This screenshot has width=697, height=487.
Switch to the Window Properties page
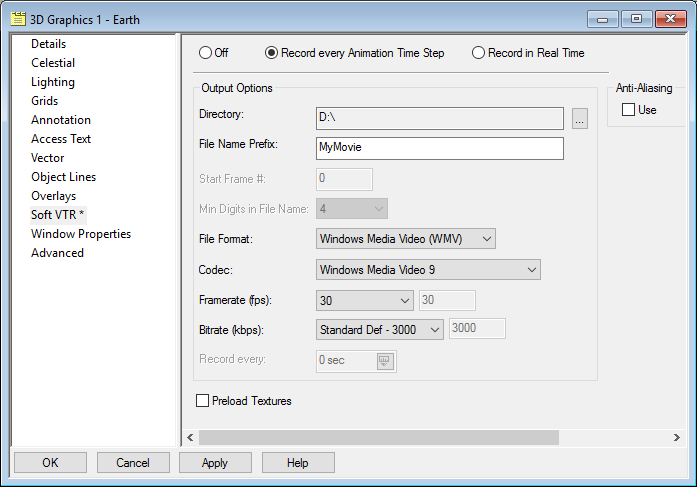[x=81, y=234]
